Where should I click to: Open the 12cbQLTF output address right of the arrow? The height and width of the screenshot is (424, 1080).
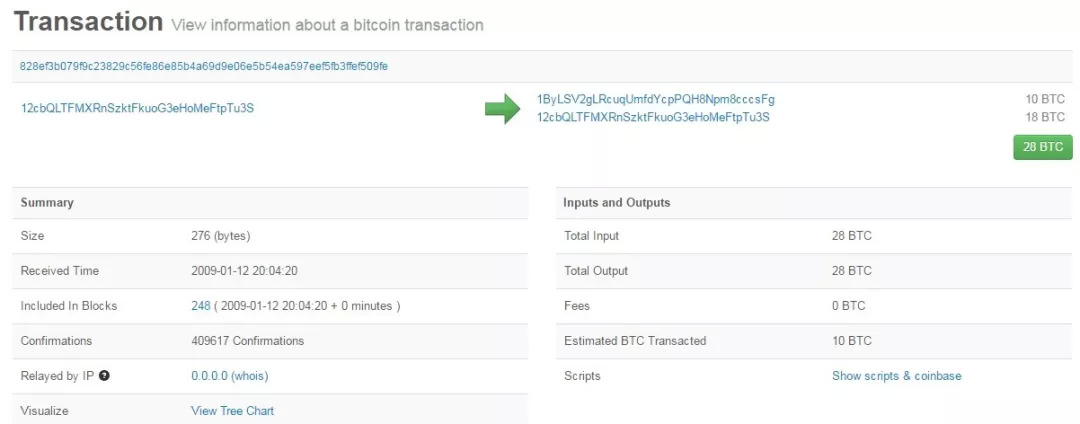[x=653, y=117]
